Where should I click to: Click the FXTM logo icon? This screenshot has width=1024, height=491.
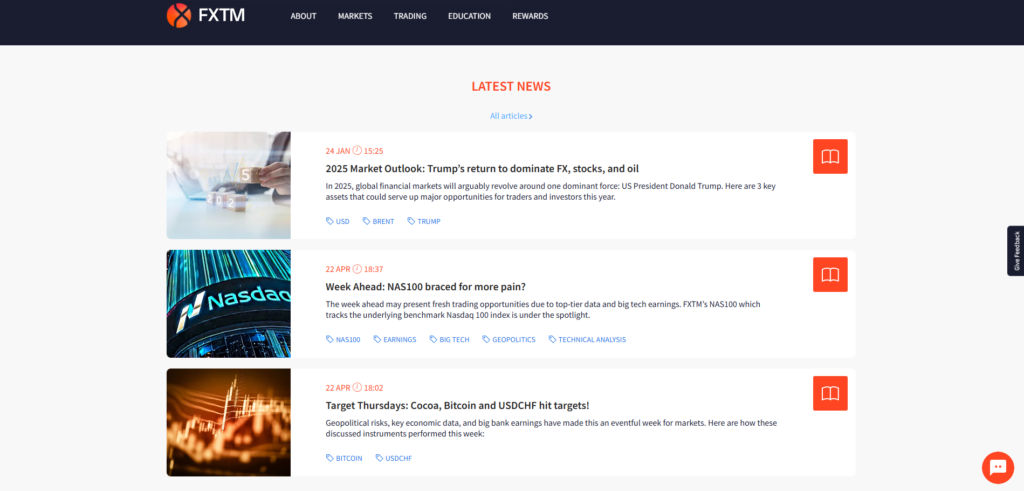coord(179,15)
